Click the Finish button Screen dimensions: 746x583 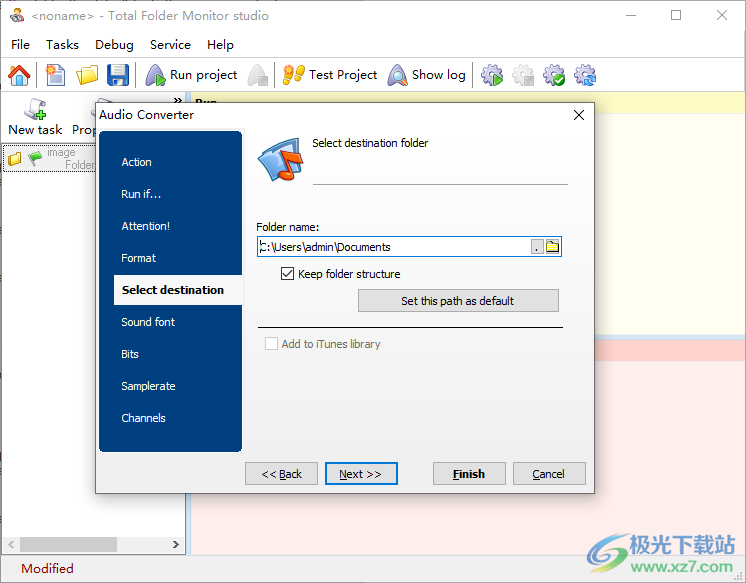469,474
